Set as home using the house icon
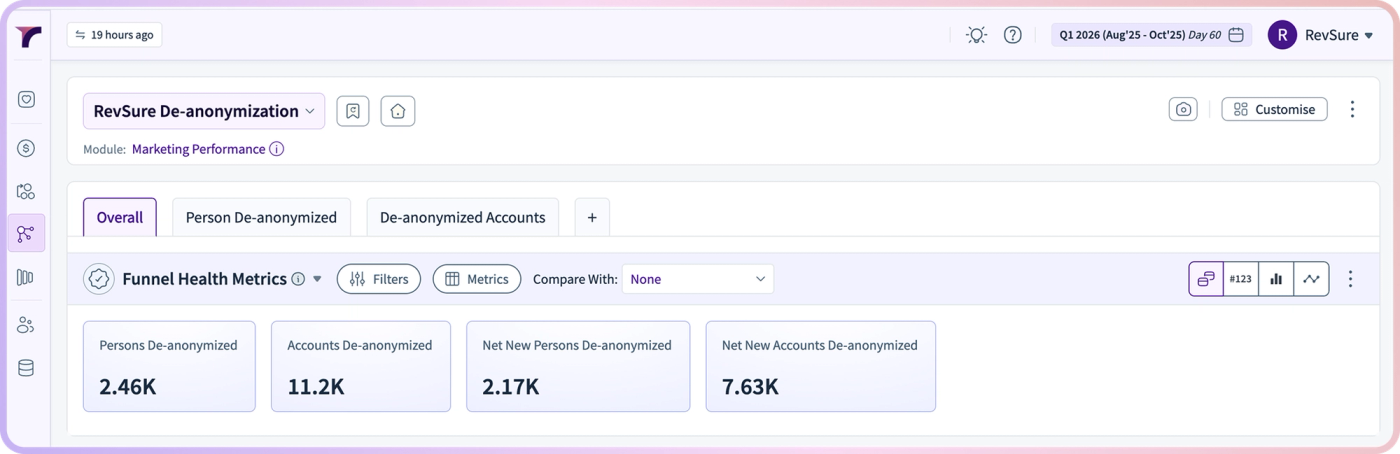The width and height of the screenshot is (1400, 454). (x=398, y=111)
